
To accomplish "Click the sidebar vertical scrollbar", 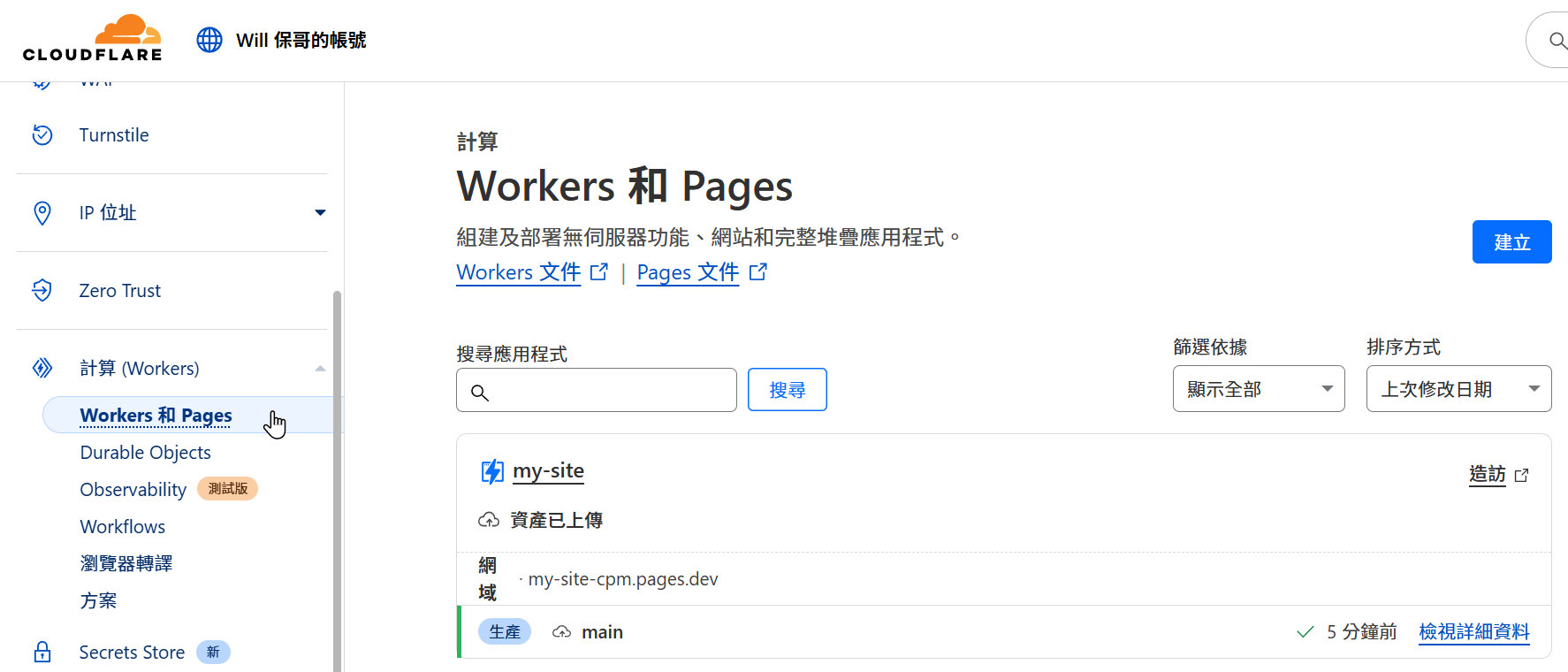I will pyautogui.click(x=337, y=480).
